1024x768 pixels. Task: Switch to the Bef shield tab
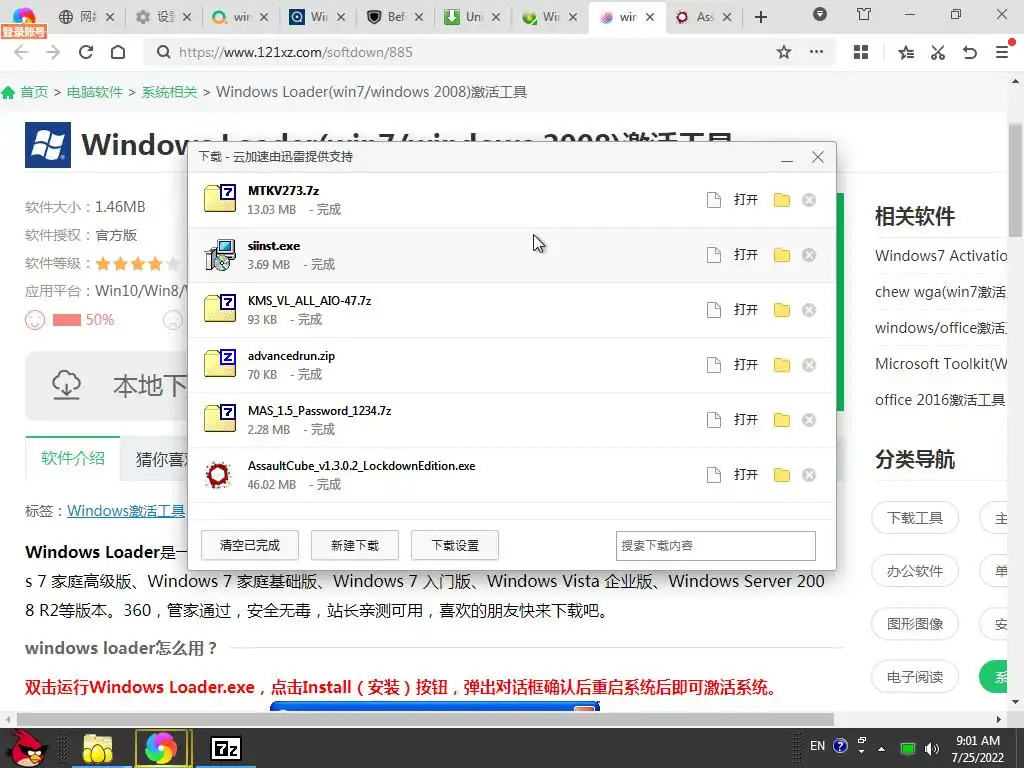[396, 17]
